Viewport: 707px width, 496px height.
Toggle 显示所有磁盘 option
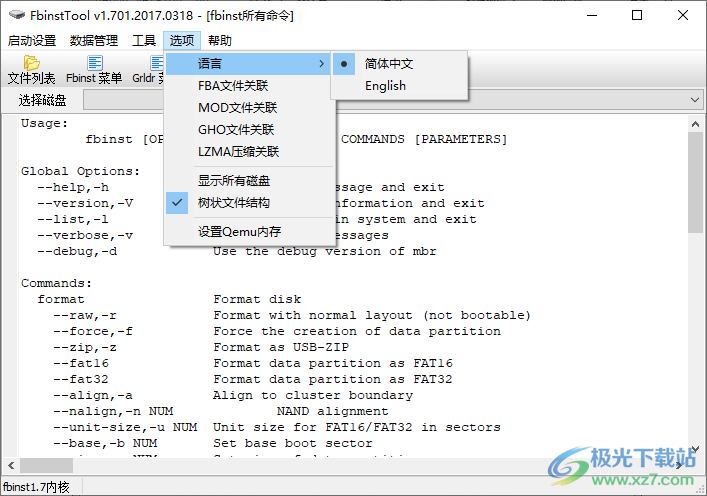pyautogui.click(x=250, y=181)
